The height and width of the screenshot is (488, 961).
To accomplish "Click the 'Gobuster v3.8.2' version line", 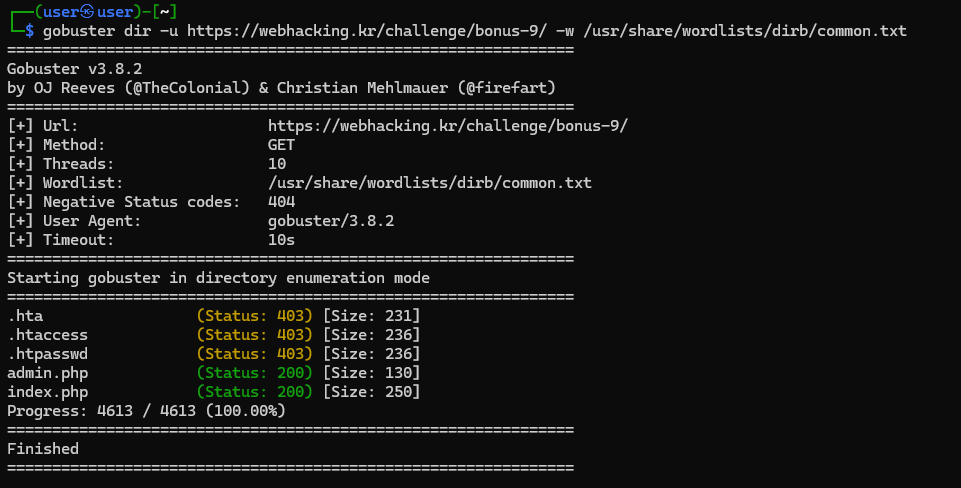I will 74,69.
